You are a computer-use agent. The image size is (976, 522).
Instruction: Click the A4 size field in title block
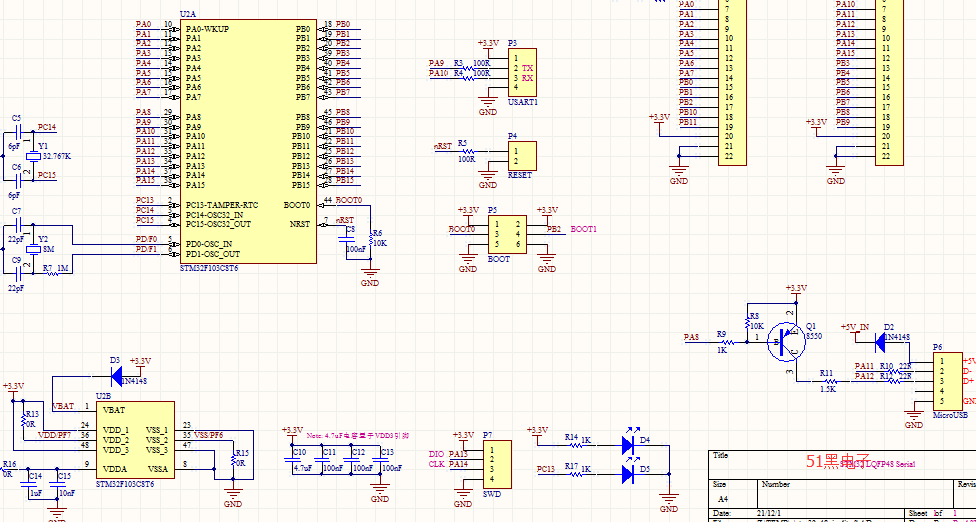pyautogui.click(x=723, y=498)
